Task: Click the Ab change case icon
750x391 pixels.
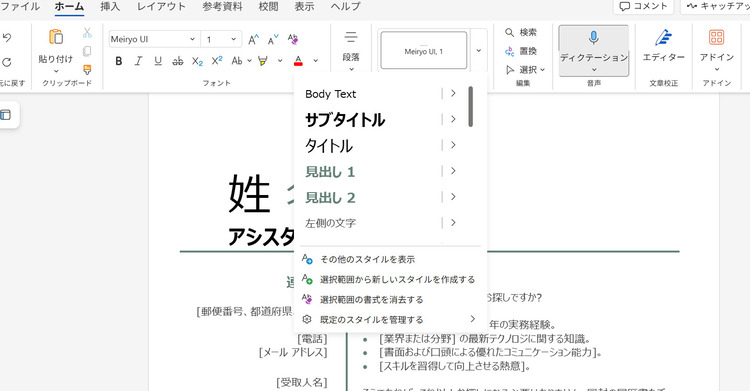Action: pos(237,61)
